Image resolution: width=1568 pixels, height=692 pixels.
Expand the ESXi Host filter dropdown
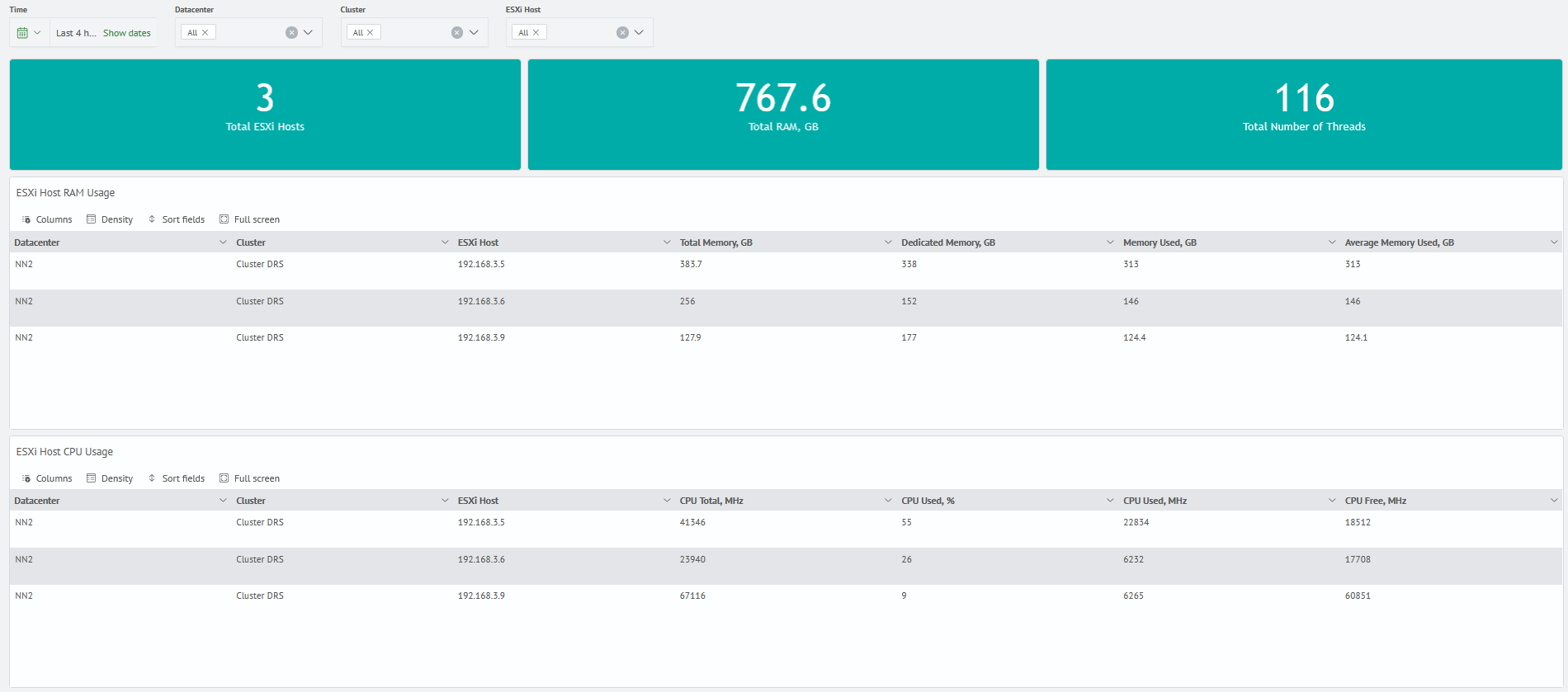coord(640,33)
